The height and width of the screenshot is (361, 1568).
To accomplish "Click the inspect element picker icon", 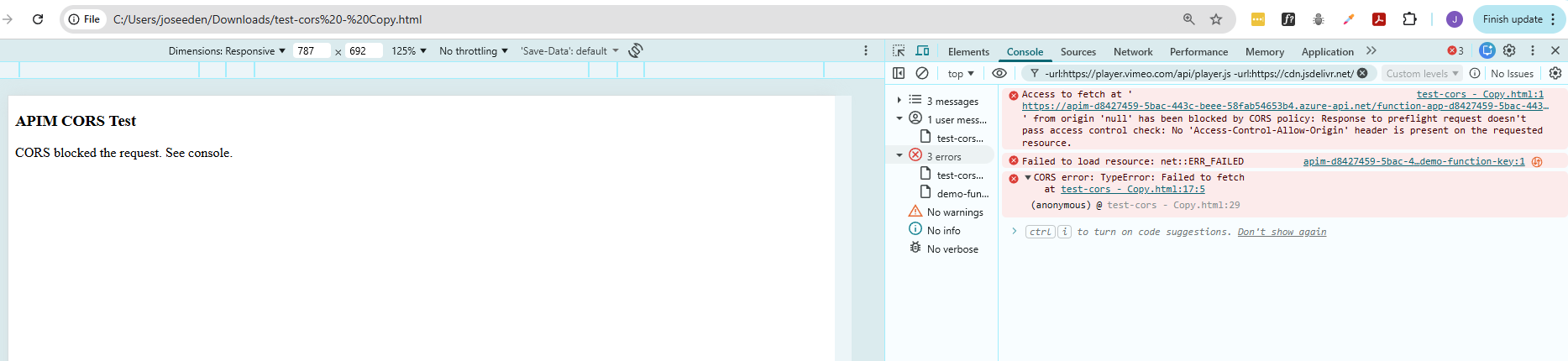I will coord(899,51).
